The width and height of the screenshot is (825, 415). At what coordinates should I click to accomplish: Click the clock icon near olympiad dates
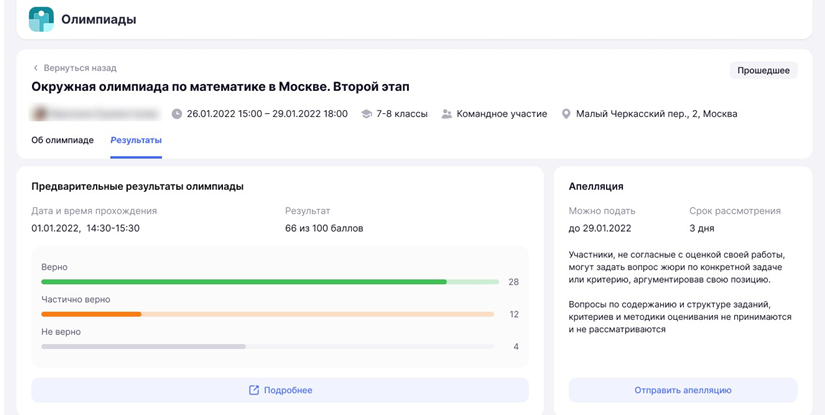click(x=177, y=114)
